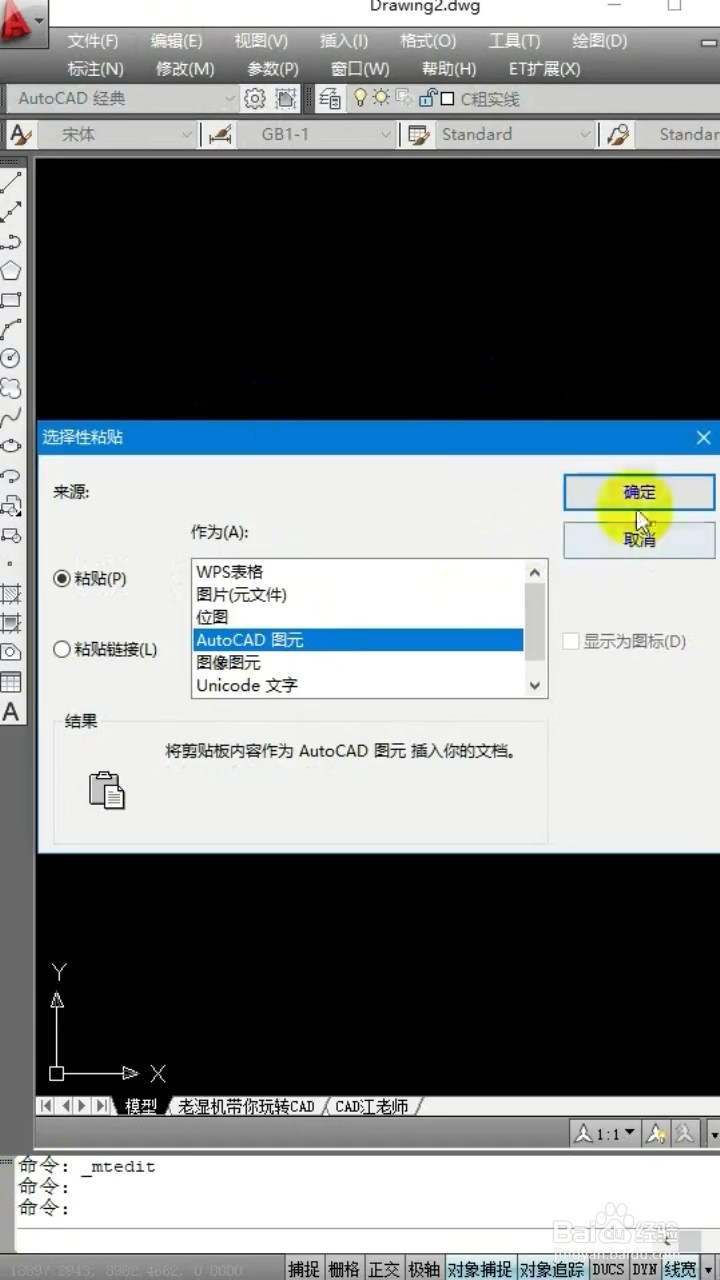
Task: Select the Construction Line tool
Action: (x=11, y=212)
